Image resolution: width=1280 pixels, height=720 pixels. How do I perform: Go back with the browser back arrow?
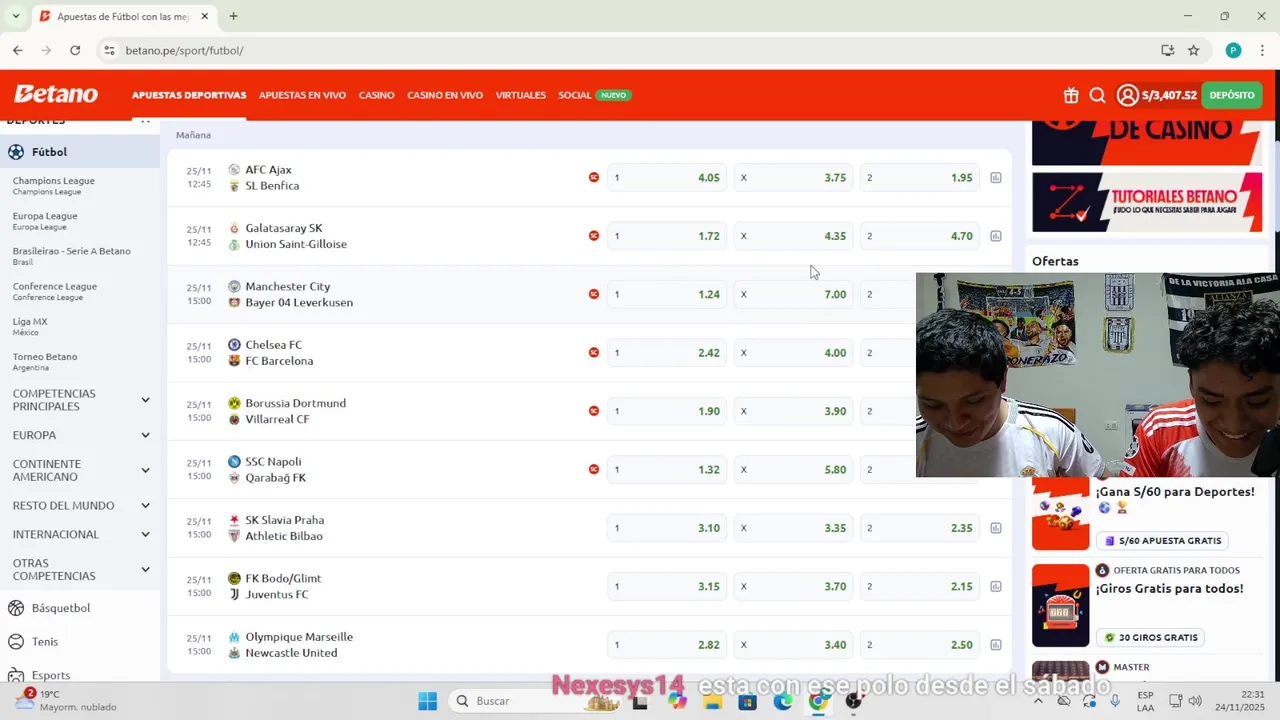17,50
